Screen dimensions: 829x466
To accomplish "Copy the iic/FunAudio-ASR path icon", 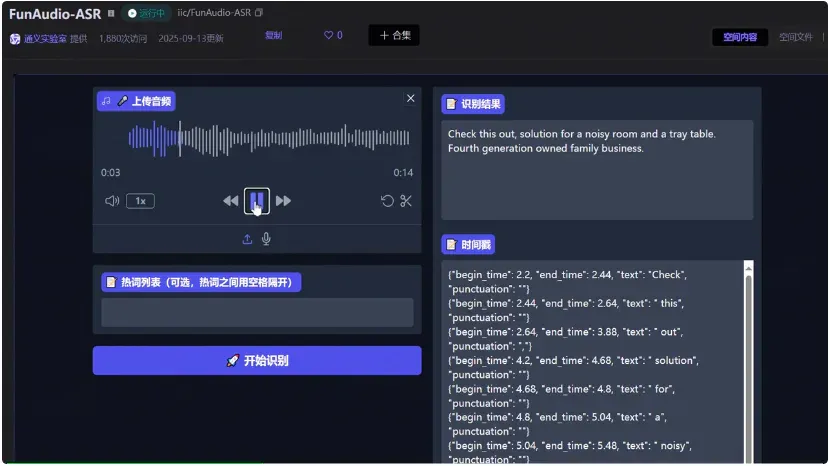I will pos(259,13).
